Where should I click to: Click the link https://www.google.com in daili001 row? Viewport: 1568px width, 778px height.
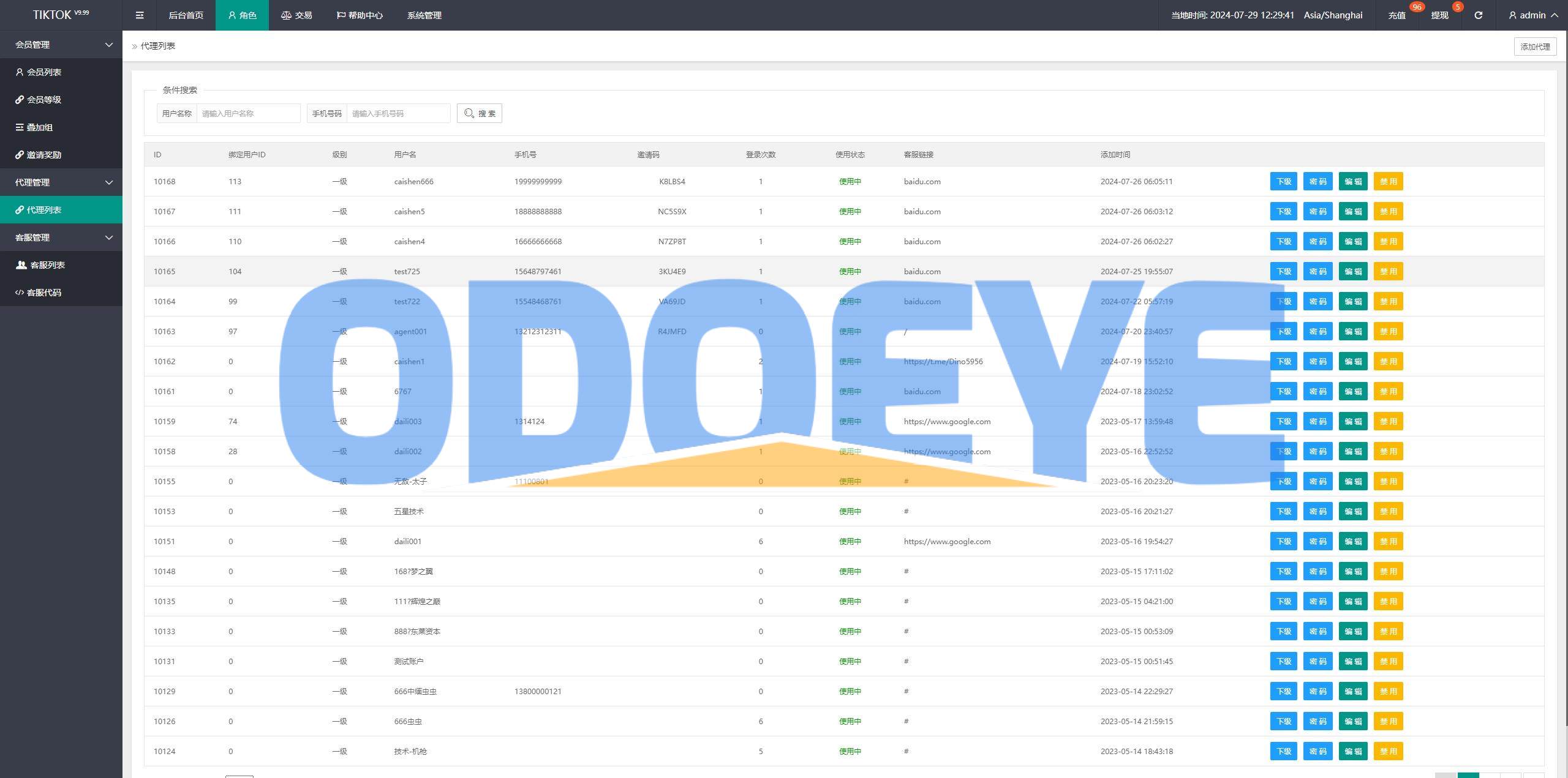pos(947,541)
